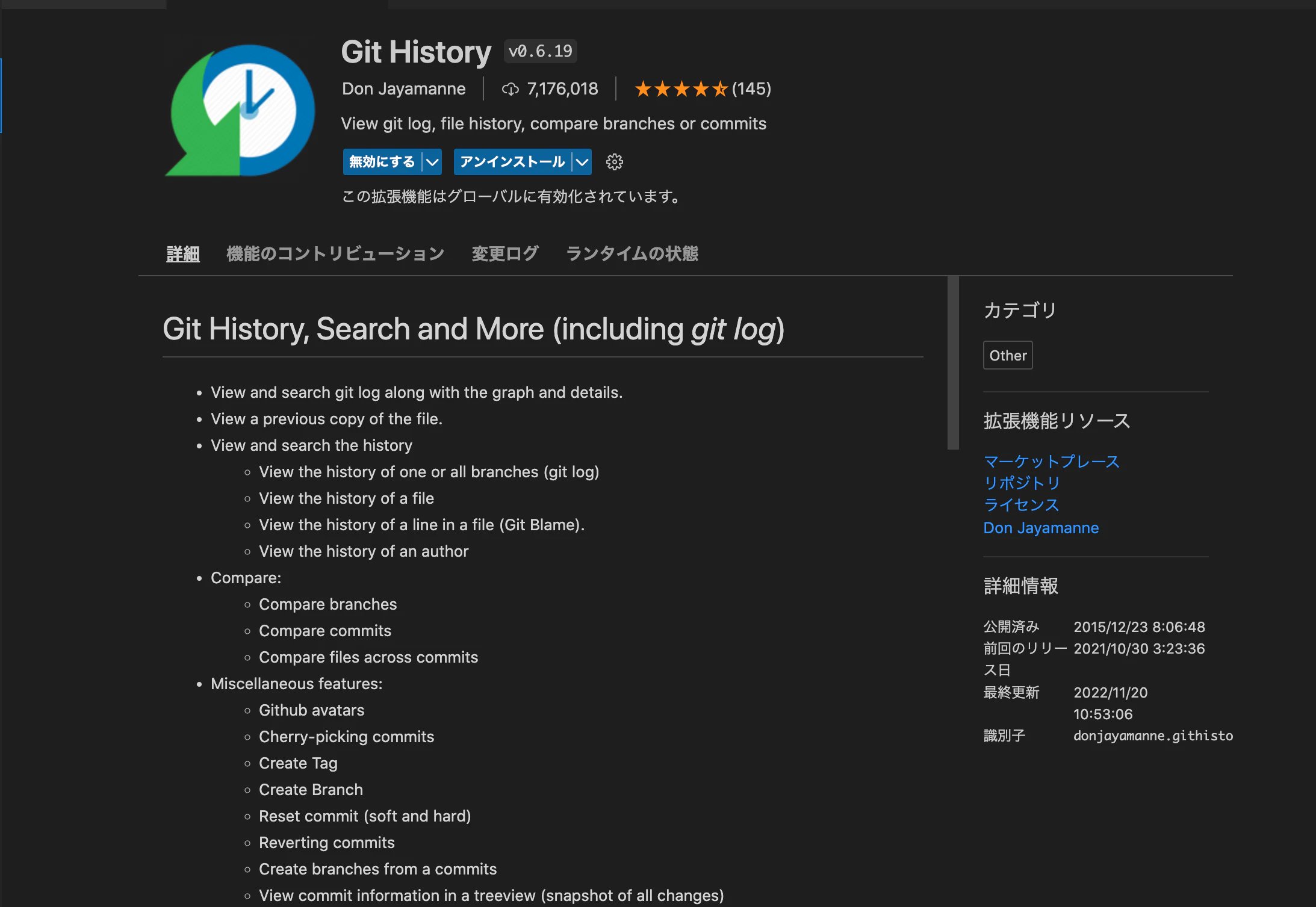Click the 'Create Tag' list item
This screenshot has height=907, width=1316.
(x=298, y=763)
